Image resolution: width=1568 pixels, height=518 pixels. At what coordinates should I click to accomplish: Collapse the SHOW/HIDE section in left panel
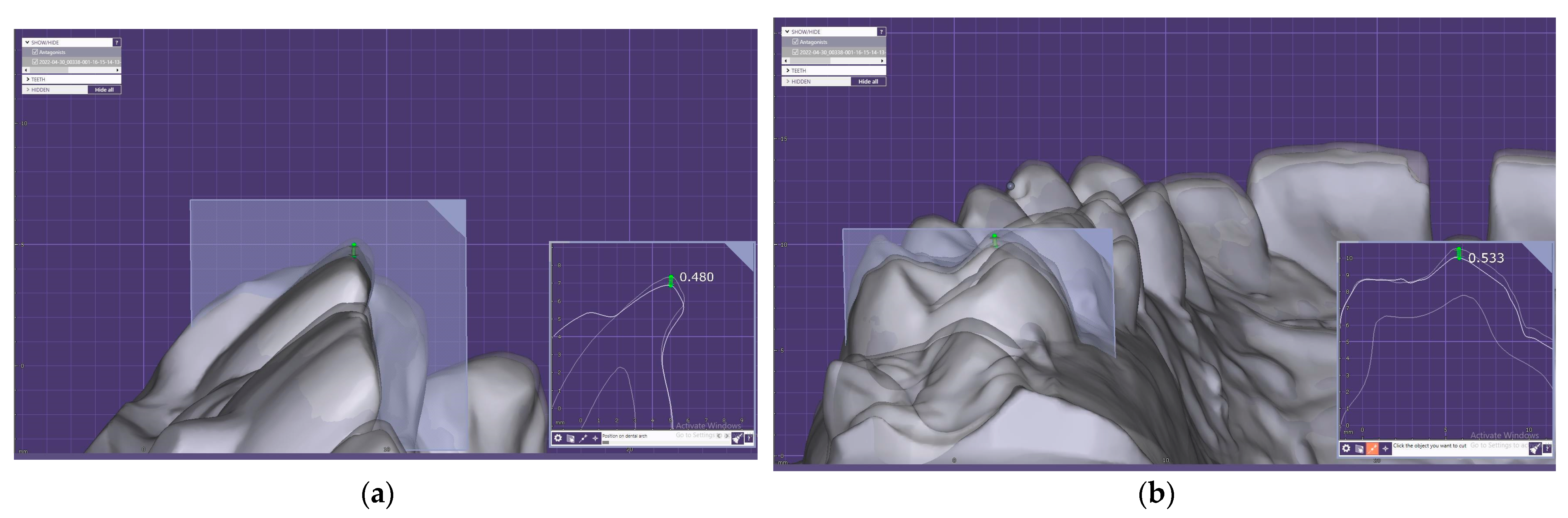pyautogui.click(x=28, y=42)
